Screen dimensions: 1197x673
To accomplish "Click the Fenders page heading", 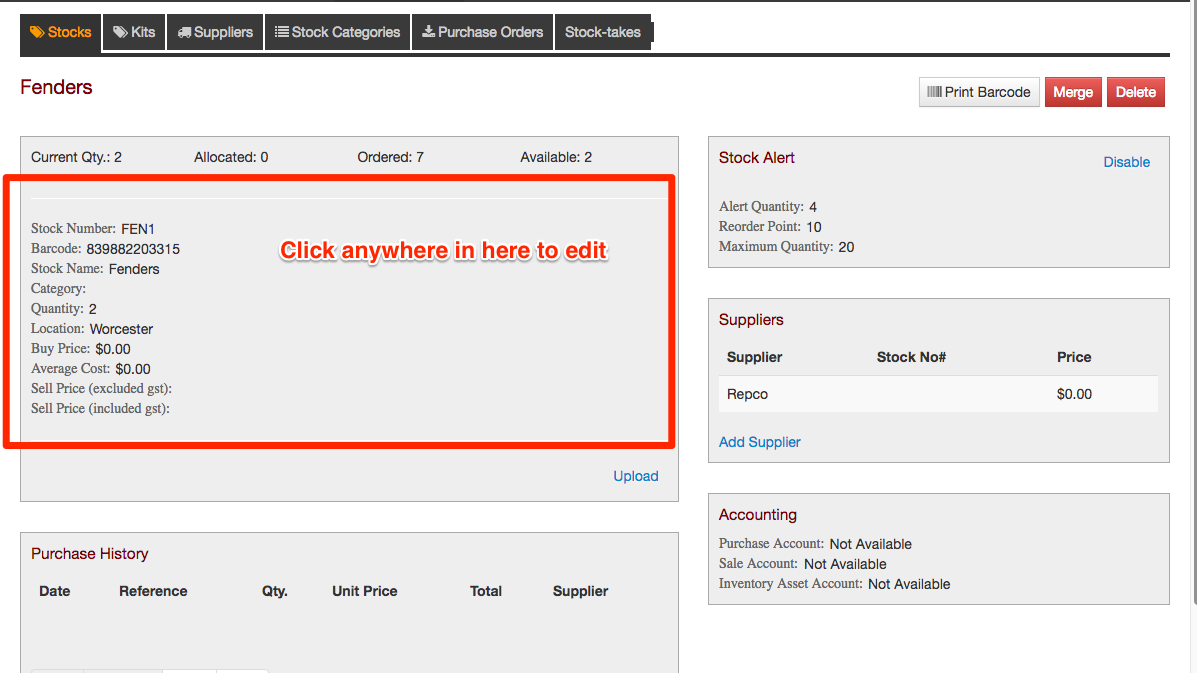I will 56,87.
